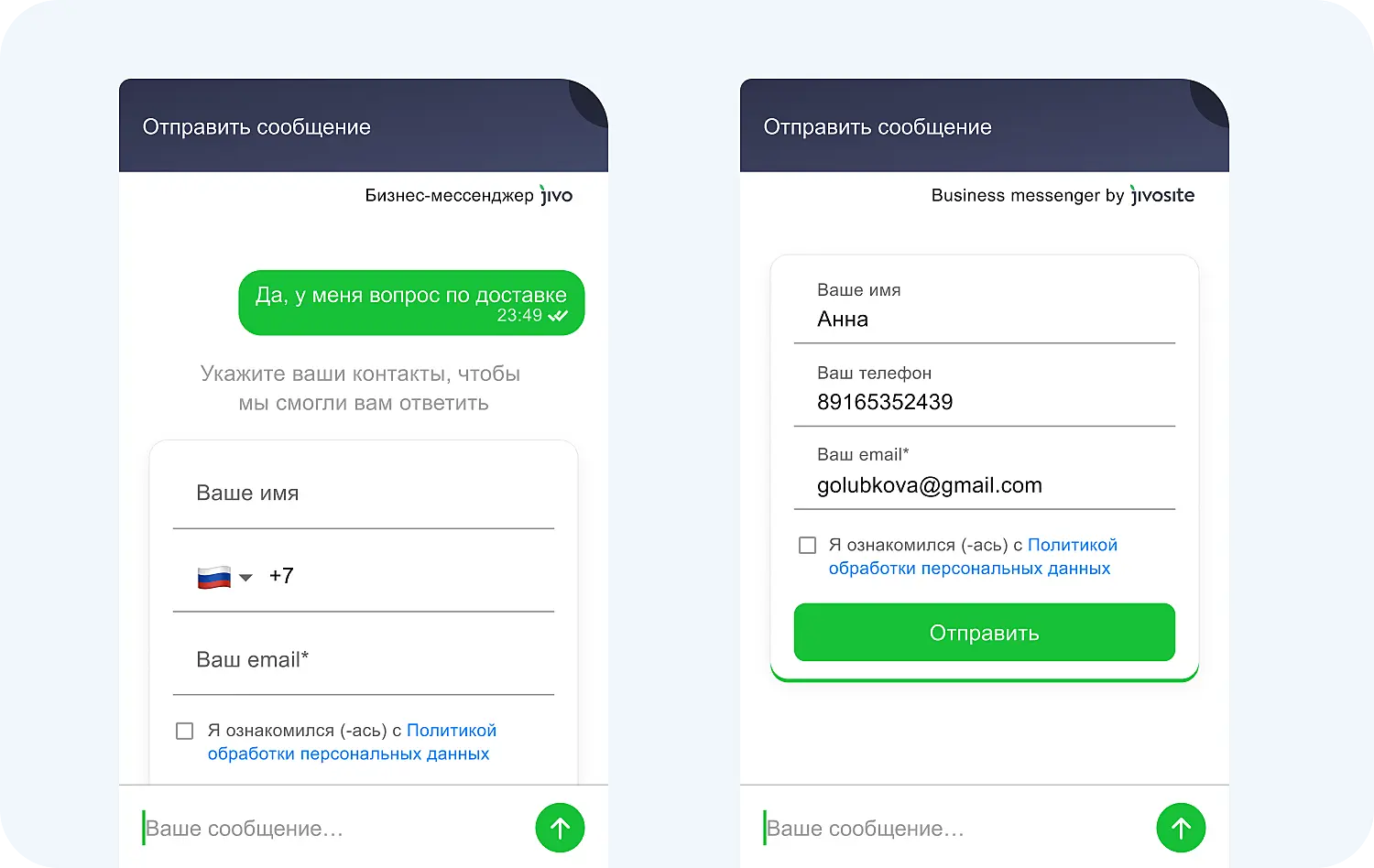Open the personal data policy link in right form
The width and height of the screenshot is (1374, 868).
[x=969, y=568]
